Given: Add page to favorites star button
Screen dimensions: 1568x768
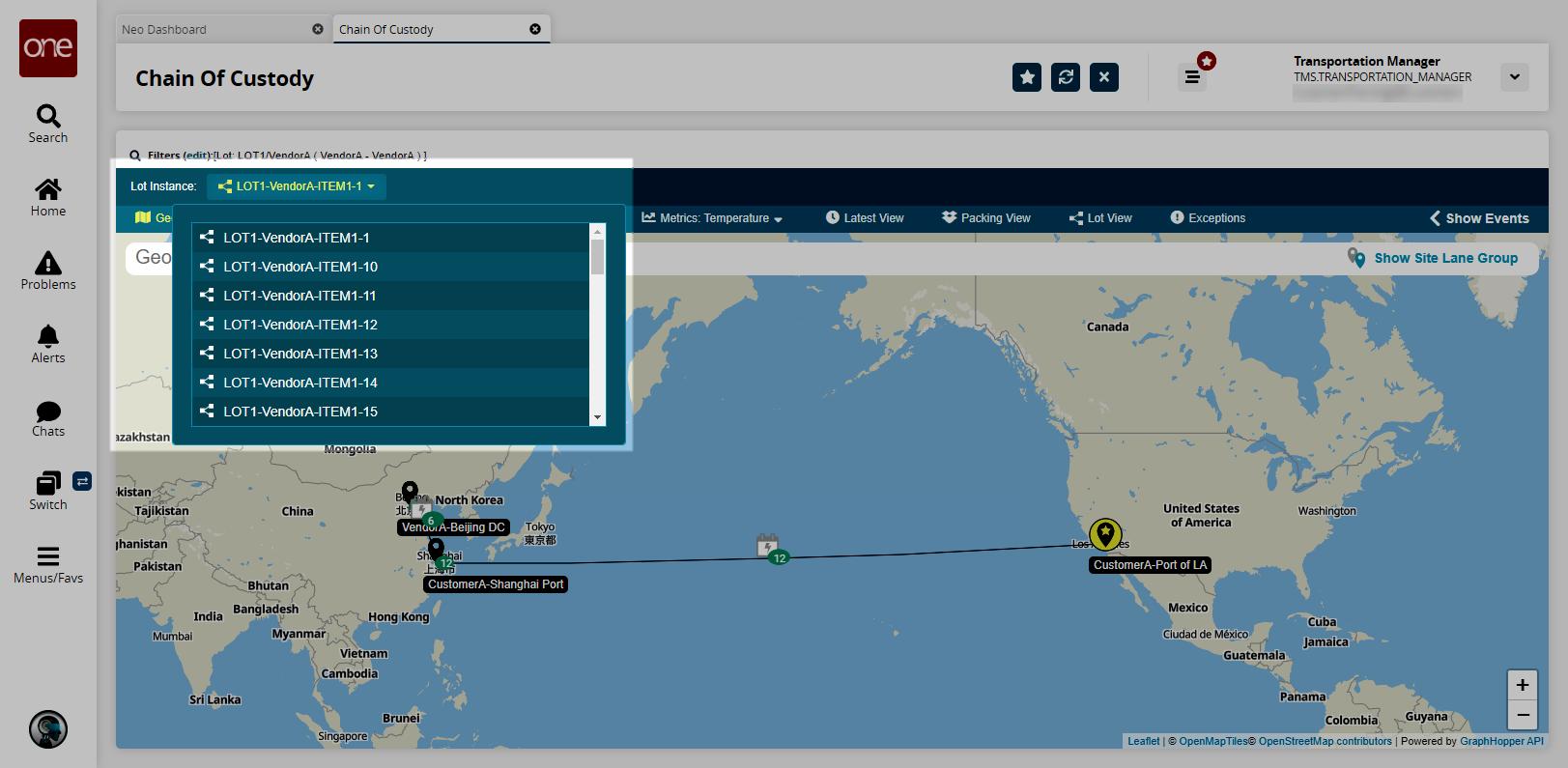Looking at the screenshot, I should pos(1027,77).
